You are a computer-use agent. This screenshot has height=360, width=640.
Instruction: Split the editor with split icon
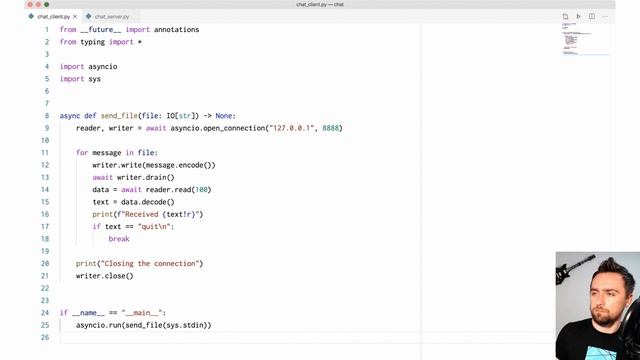click(592, 16)
